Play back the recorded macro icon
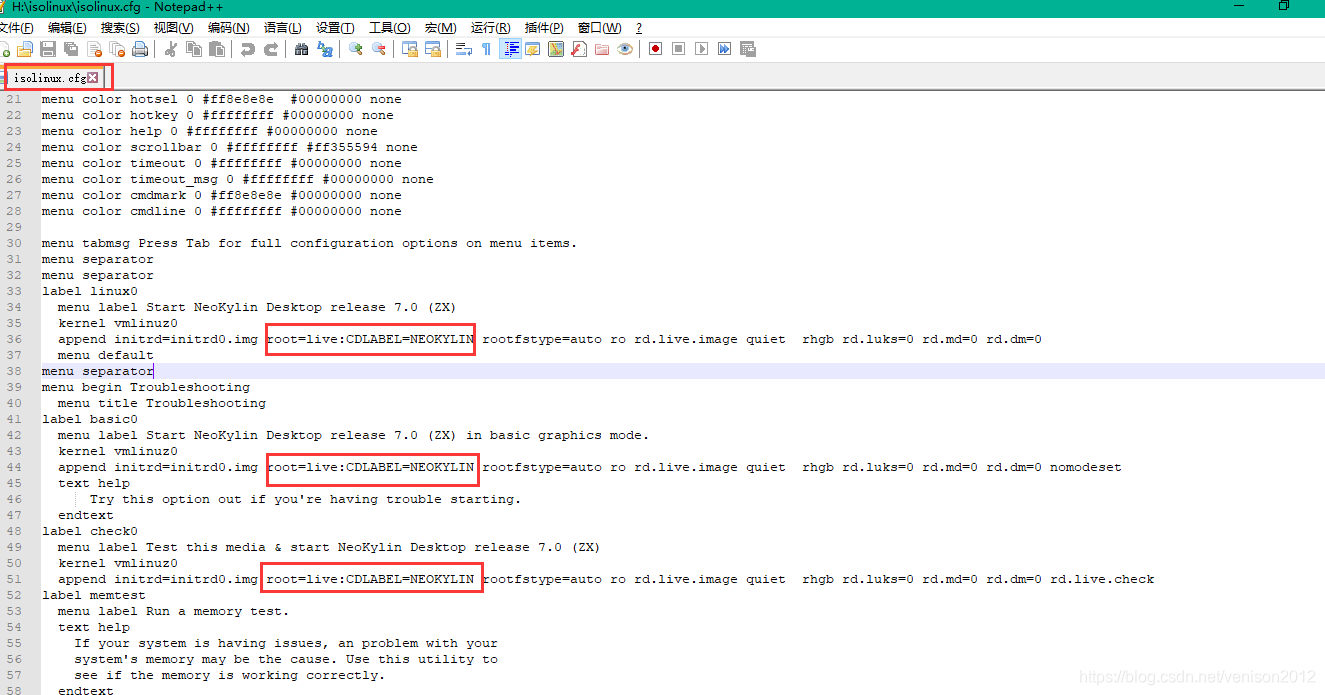Screen dimensions: 1325x695 click(702, 49)
